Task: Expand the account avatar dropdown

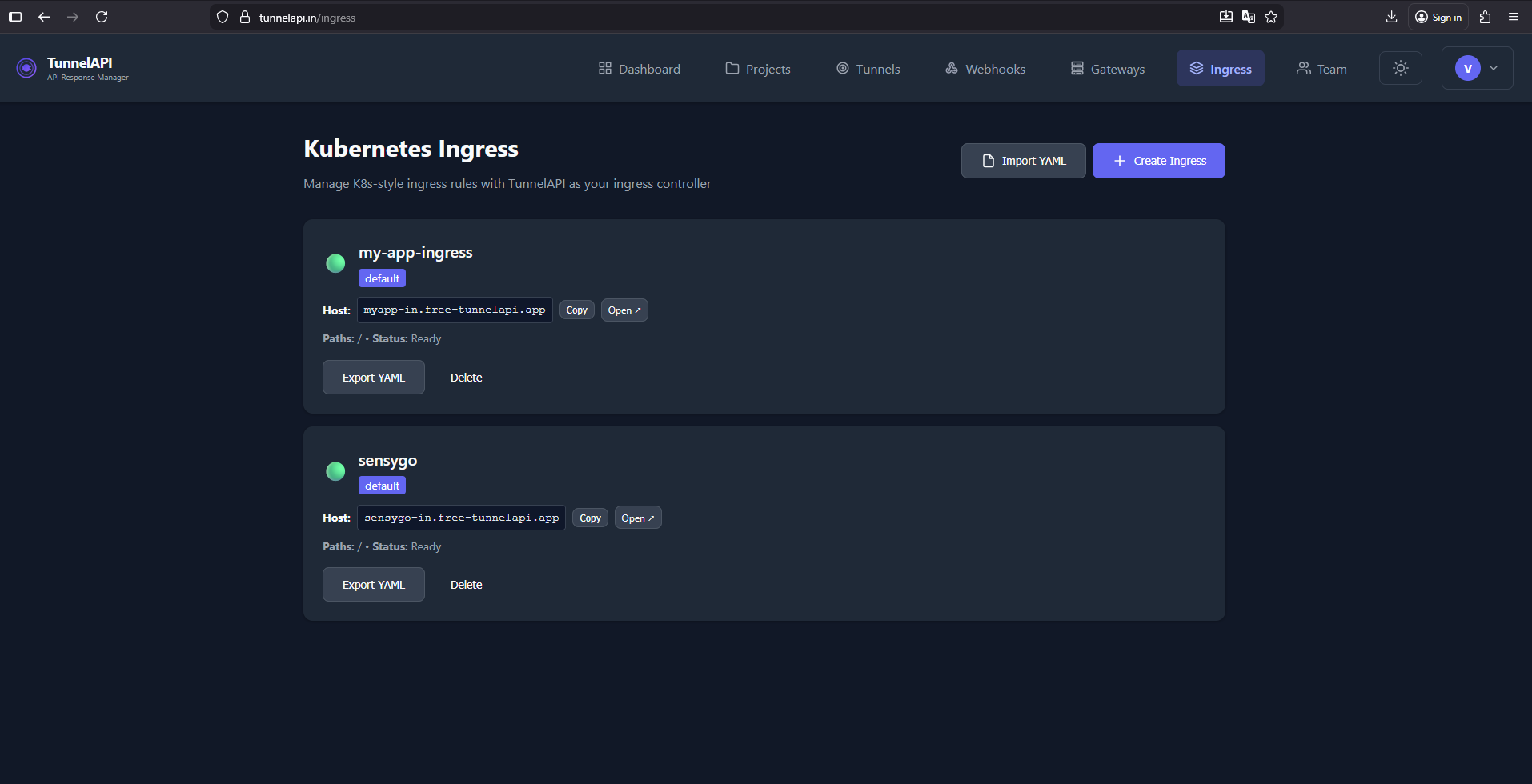Action: (1477, 68)
